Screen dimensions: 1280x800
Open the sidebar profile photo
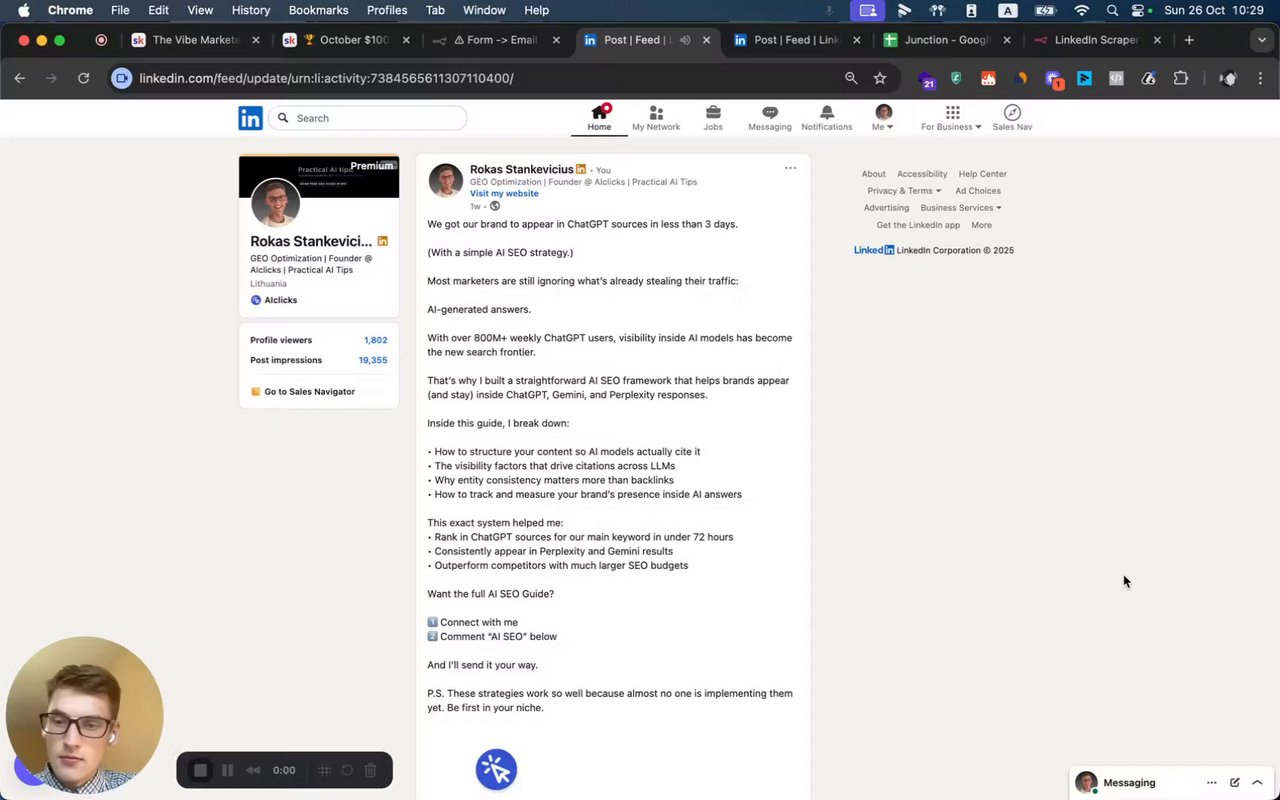pos(275,203)
